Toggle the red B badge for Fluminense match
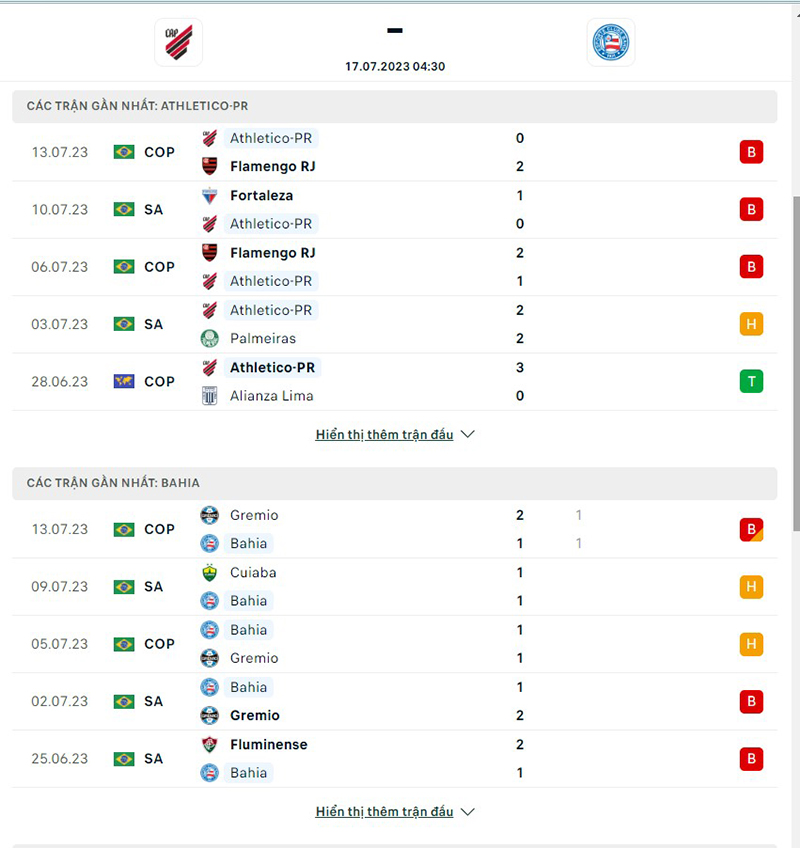The image size is (800, 848). (x=751, y=759)
